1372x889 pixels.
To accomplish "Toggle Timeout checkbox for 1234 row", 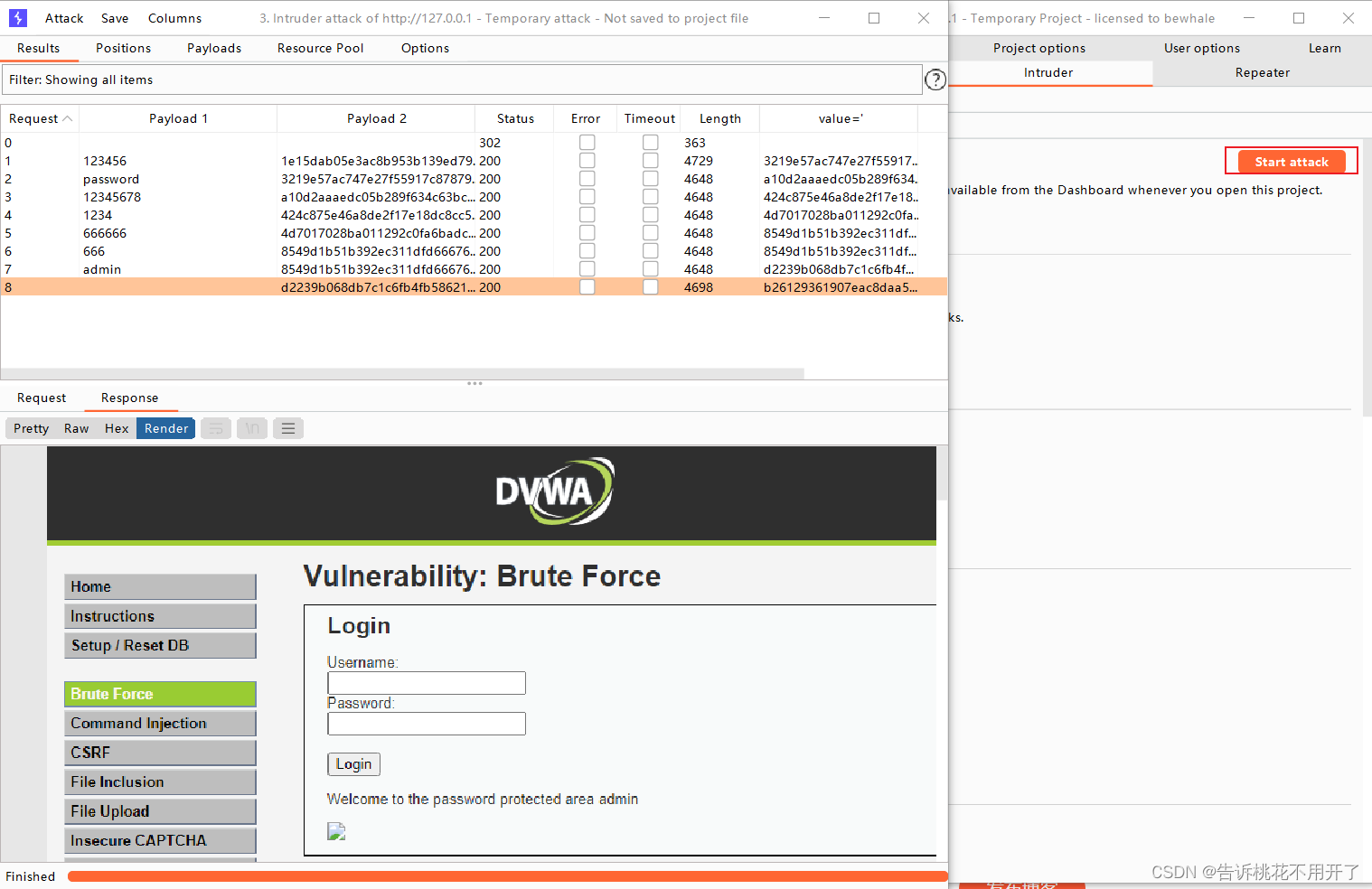I will coord(651,215).
